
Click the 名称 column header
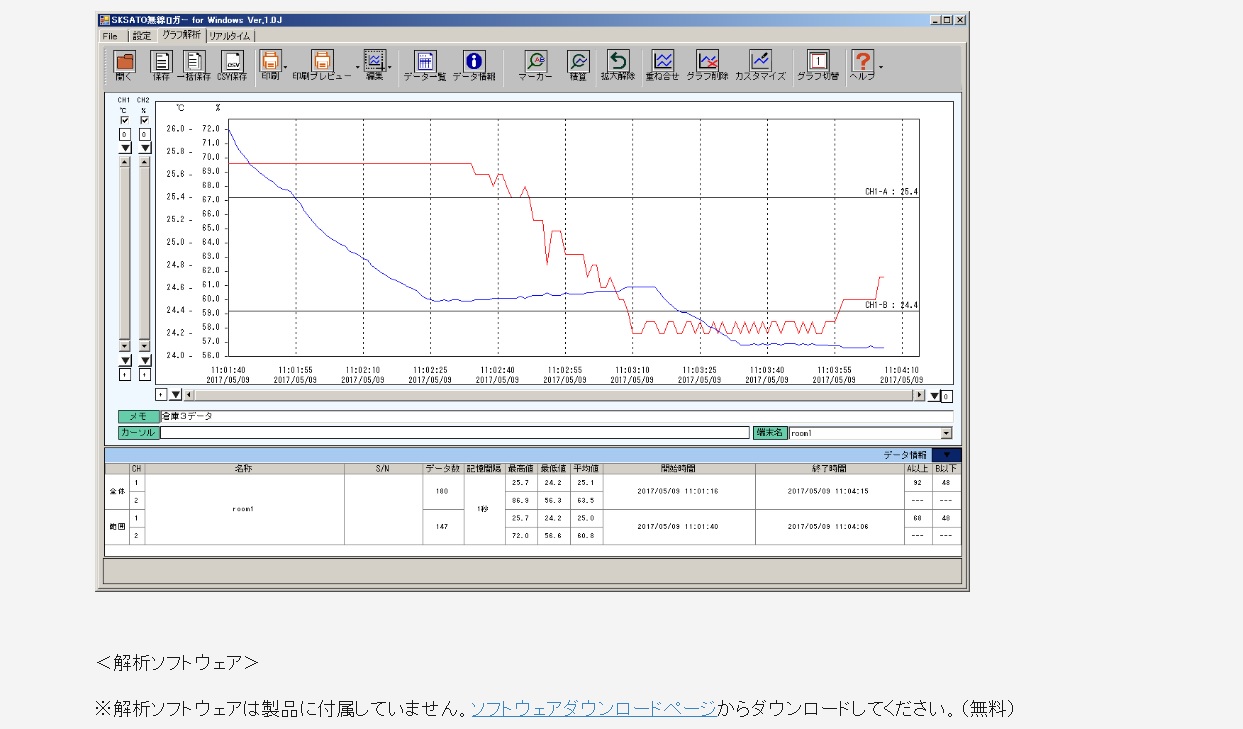(245, 468)
